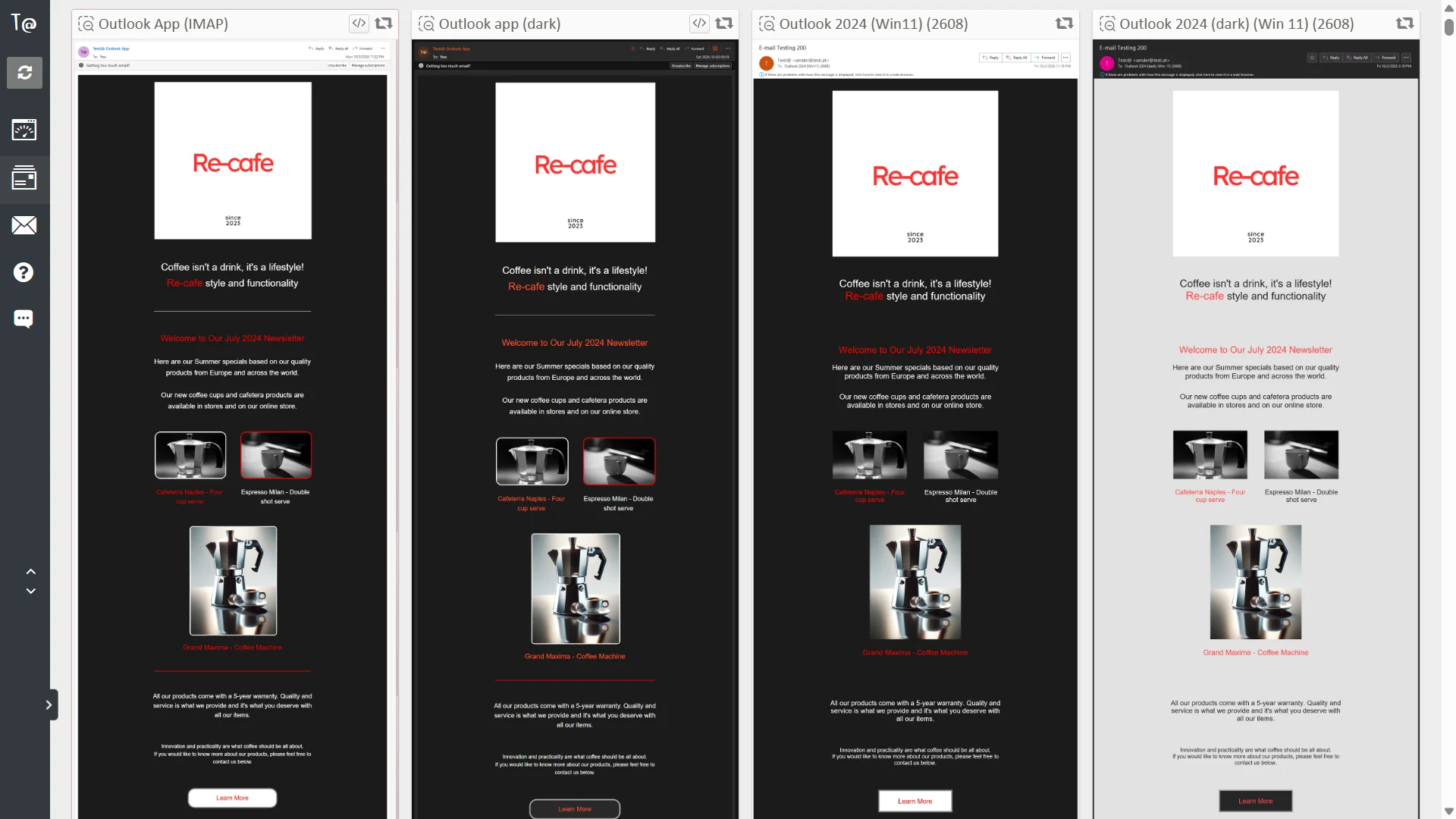Open screenshot zoom icon for Outlook 2024 (Win11)
The image size is (1456, 819).
click(x=767, y=24)
